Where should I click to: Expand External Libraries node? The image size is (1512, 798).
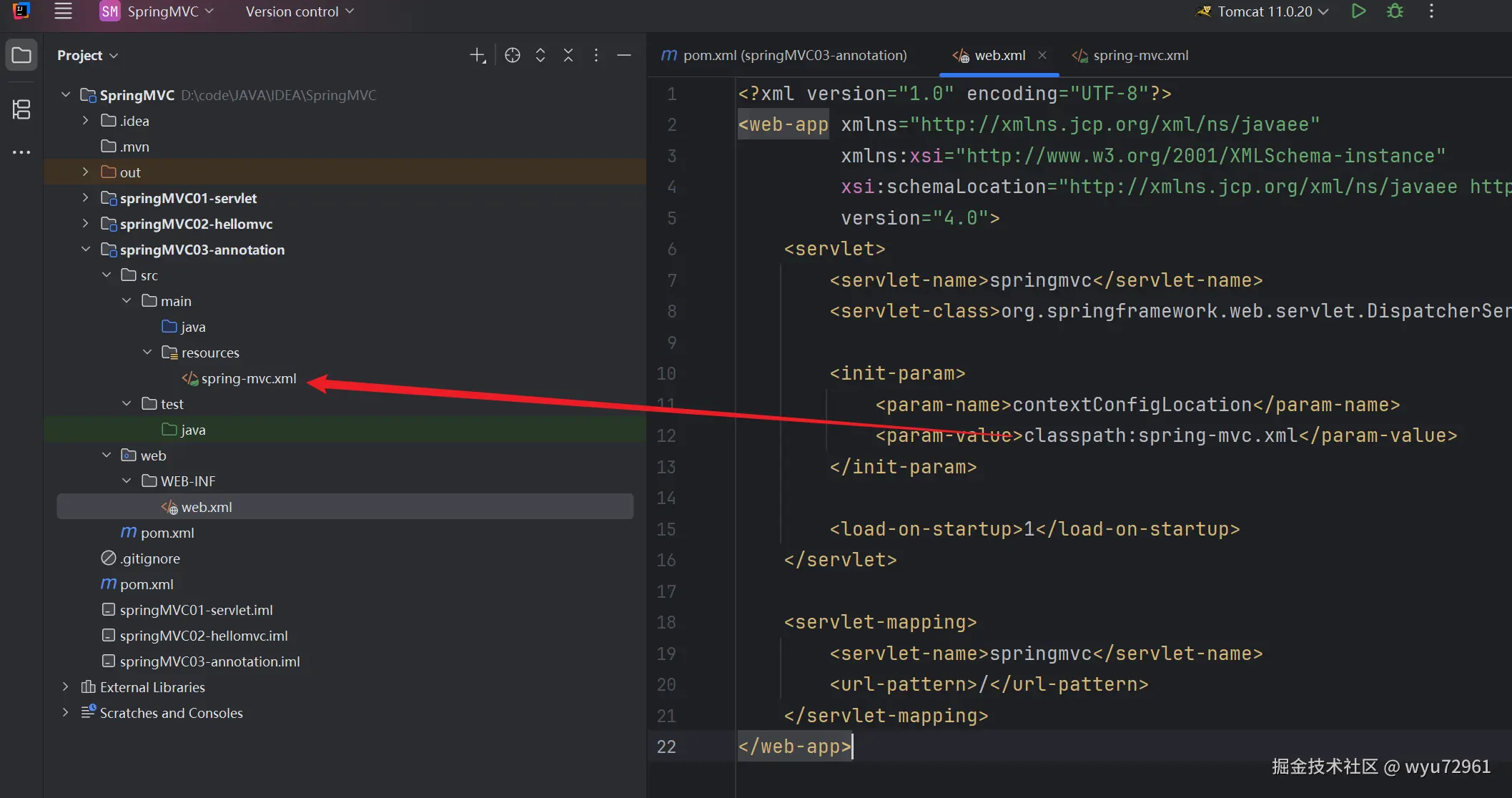[x=65, y=687]
